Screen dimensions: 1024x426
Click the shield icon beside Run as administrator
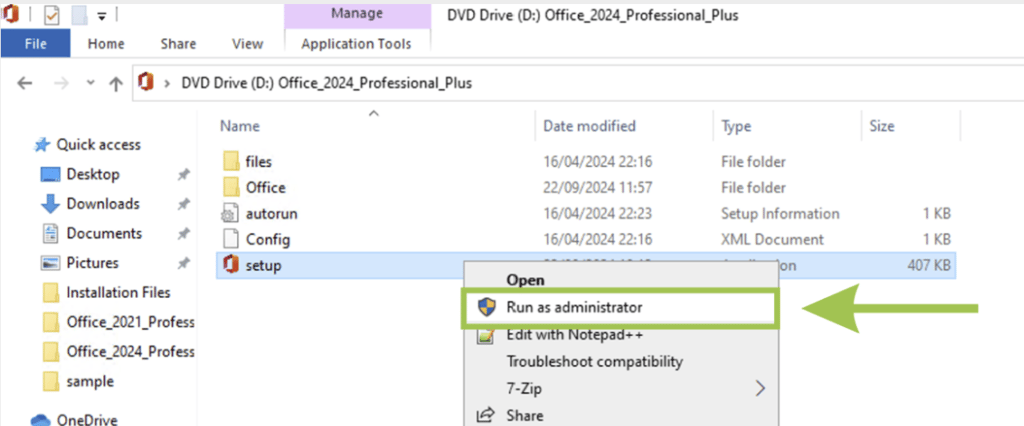click(487, 308)
